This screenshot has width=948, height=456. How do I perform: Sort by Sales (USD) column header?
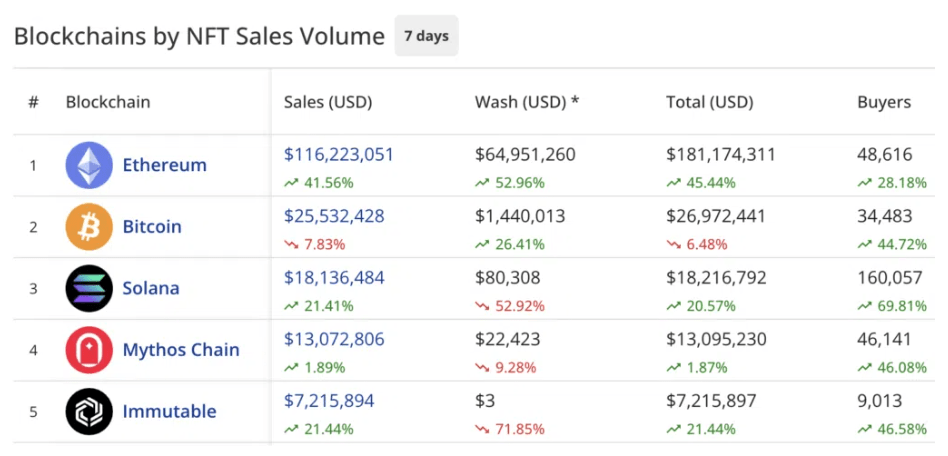tap(325, 102)
